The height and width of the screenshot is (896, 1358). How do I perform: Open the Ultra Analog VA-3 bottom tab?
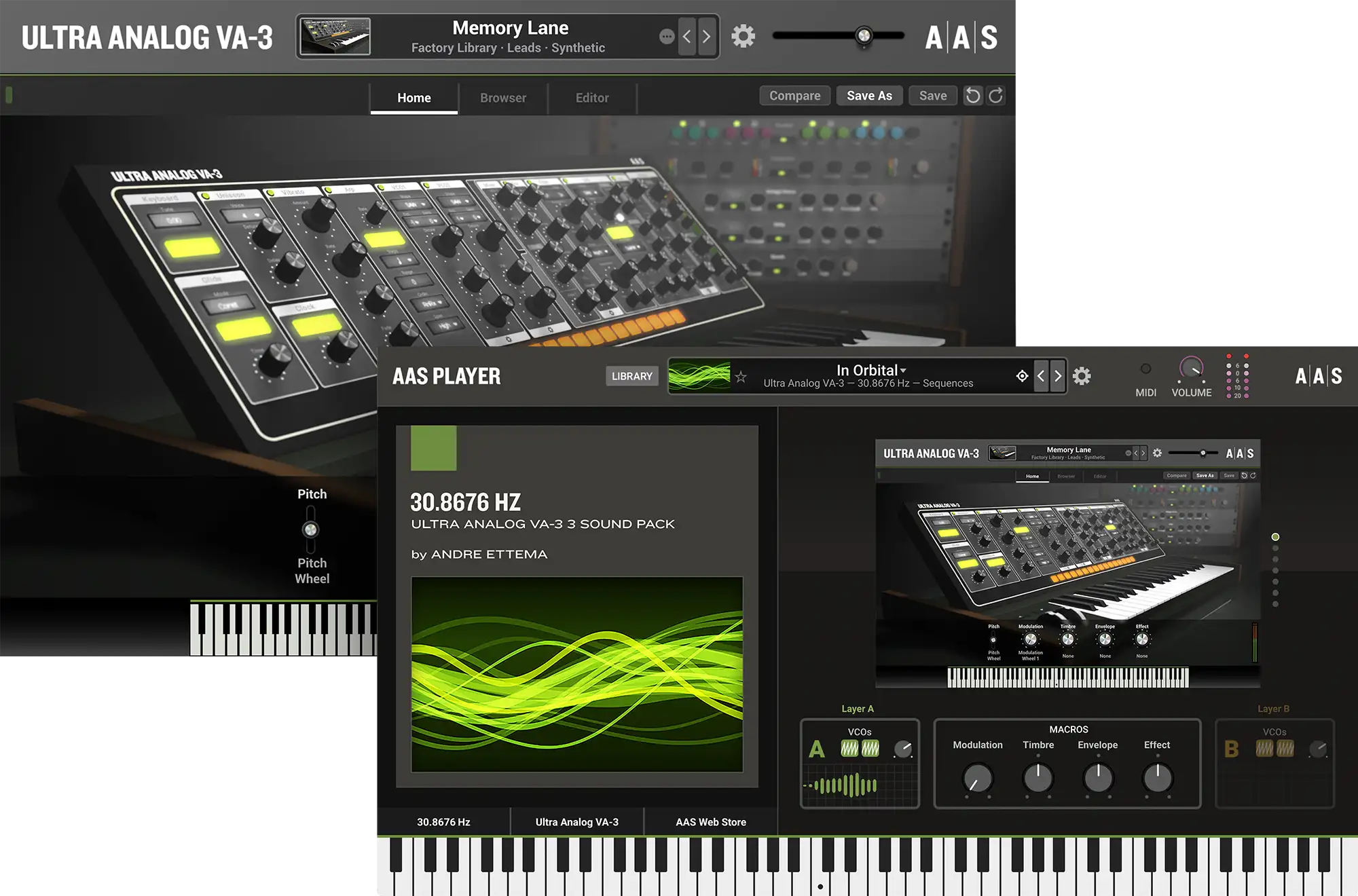(576, 822)
